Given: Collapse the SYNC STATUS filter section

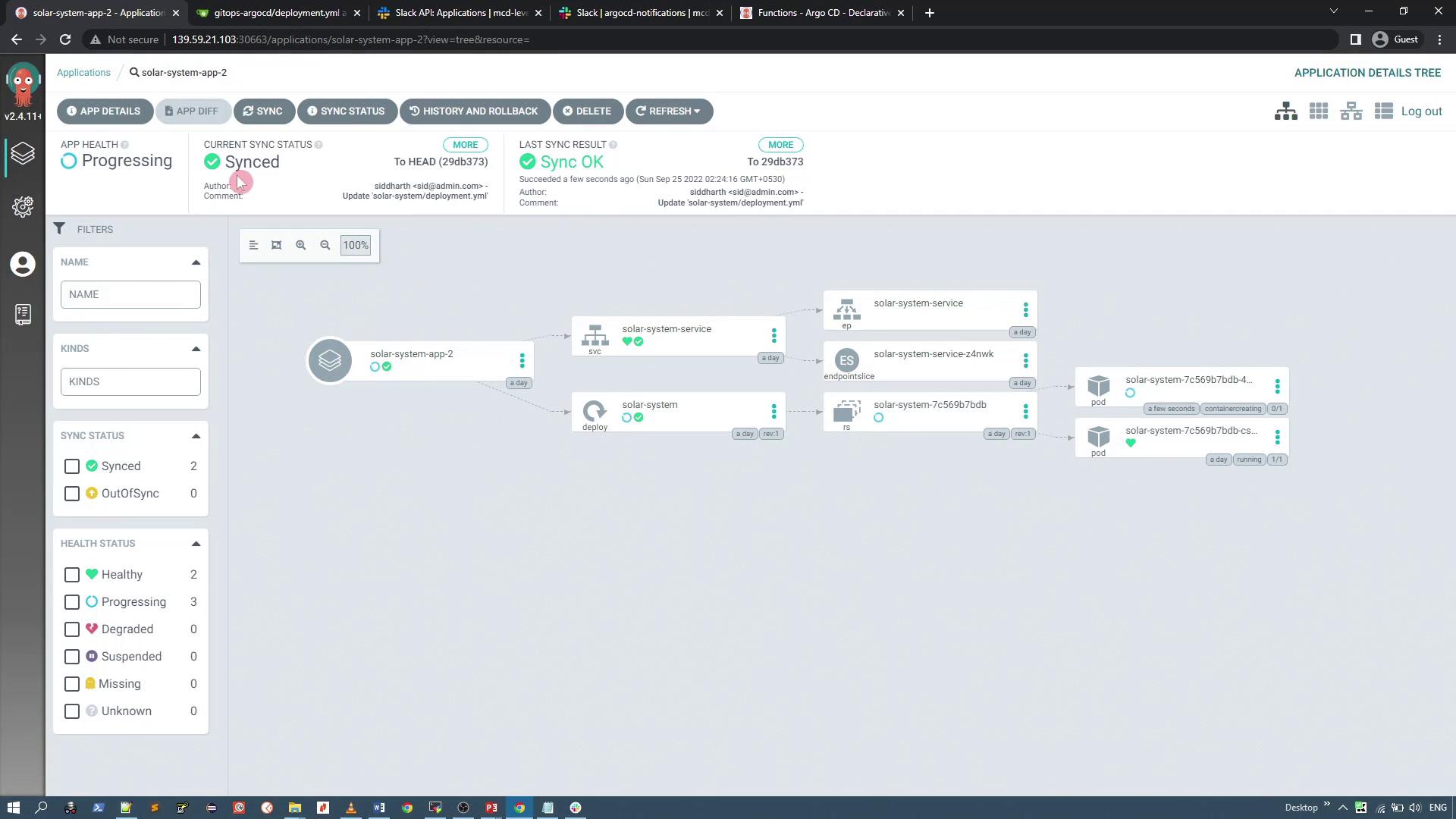Looking at the screenshot, I should [196, 436].
